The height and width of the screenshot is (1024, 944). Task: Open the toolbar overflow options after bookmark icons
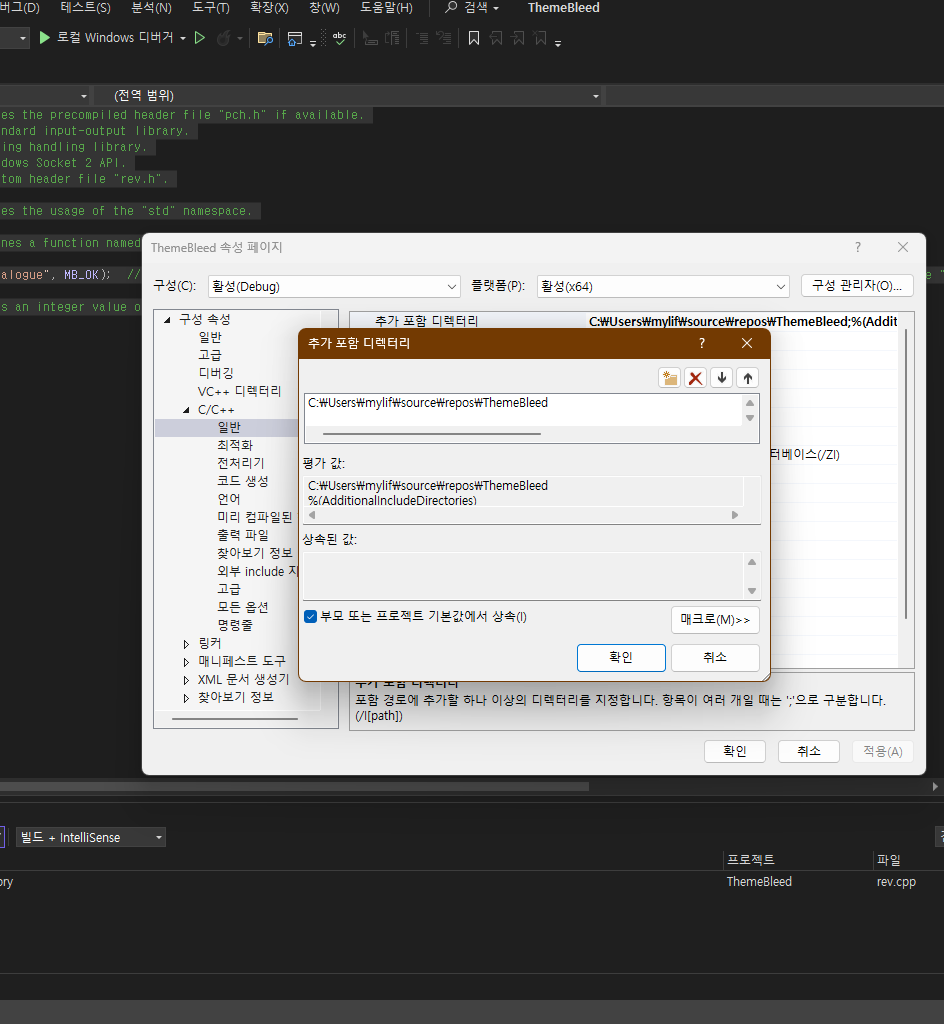click(x=558, y=43)
